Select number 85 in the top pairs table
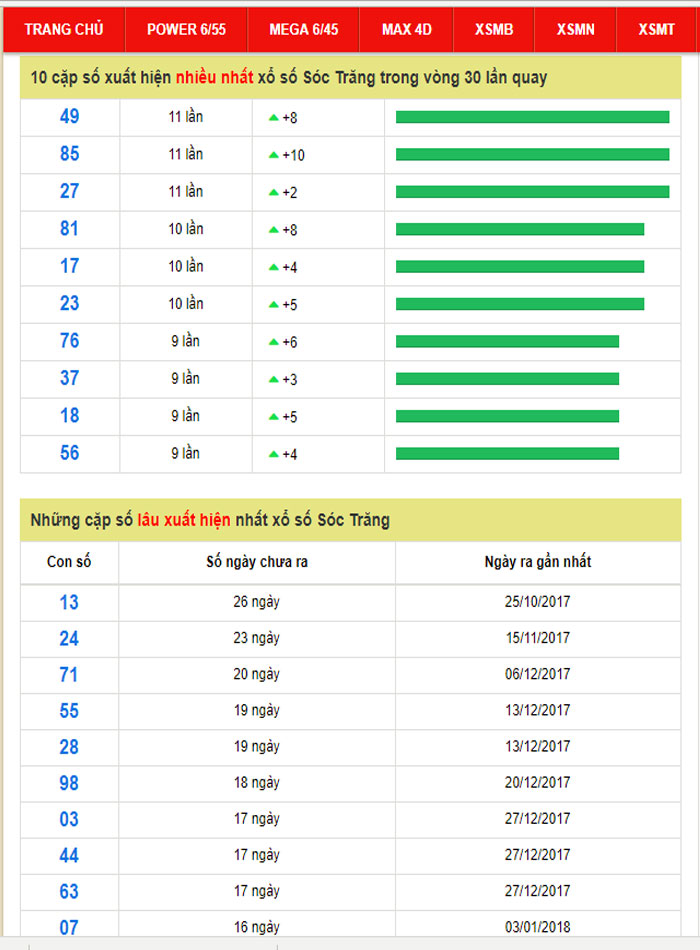The height and width of the screenshot is (950, 700). (x=69, y=154)
